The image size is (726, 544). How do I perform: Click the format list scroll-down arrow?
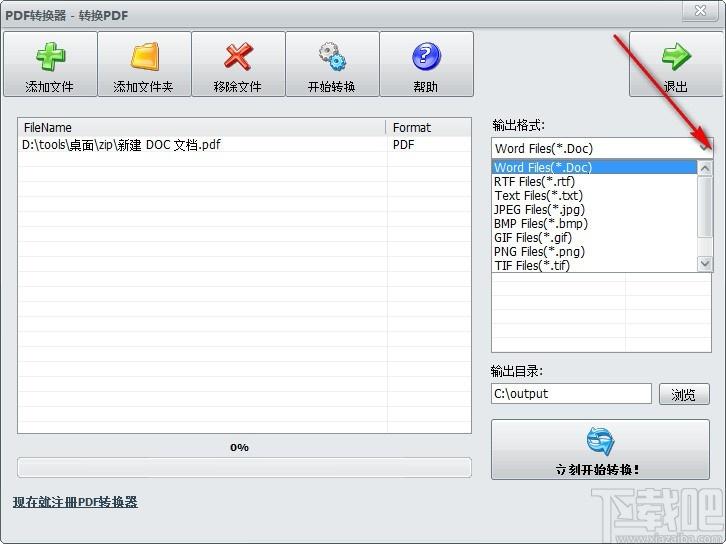tap(705, 264)
